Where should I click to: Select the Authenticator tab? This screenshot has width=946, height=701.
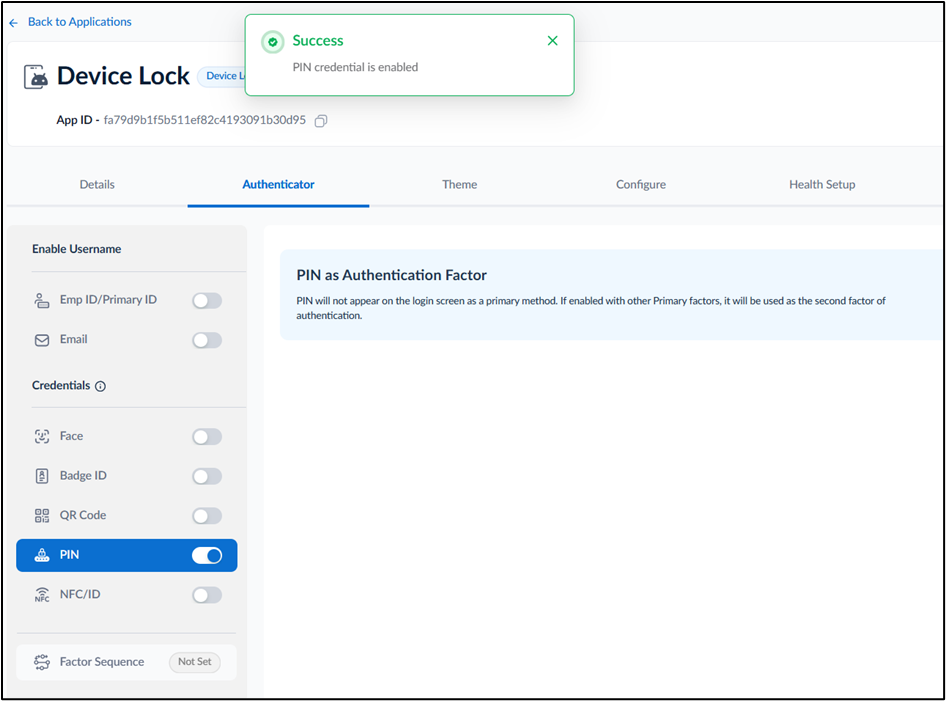[x=278, y=185]
